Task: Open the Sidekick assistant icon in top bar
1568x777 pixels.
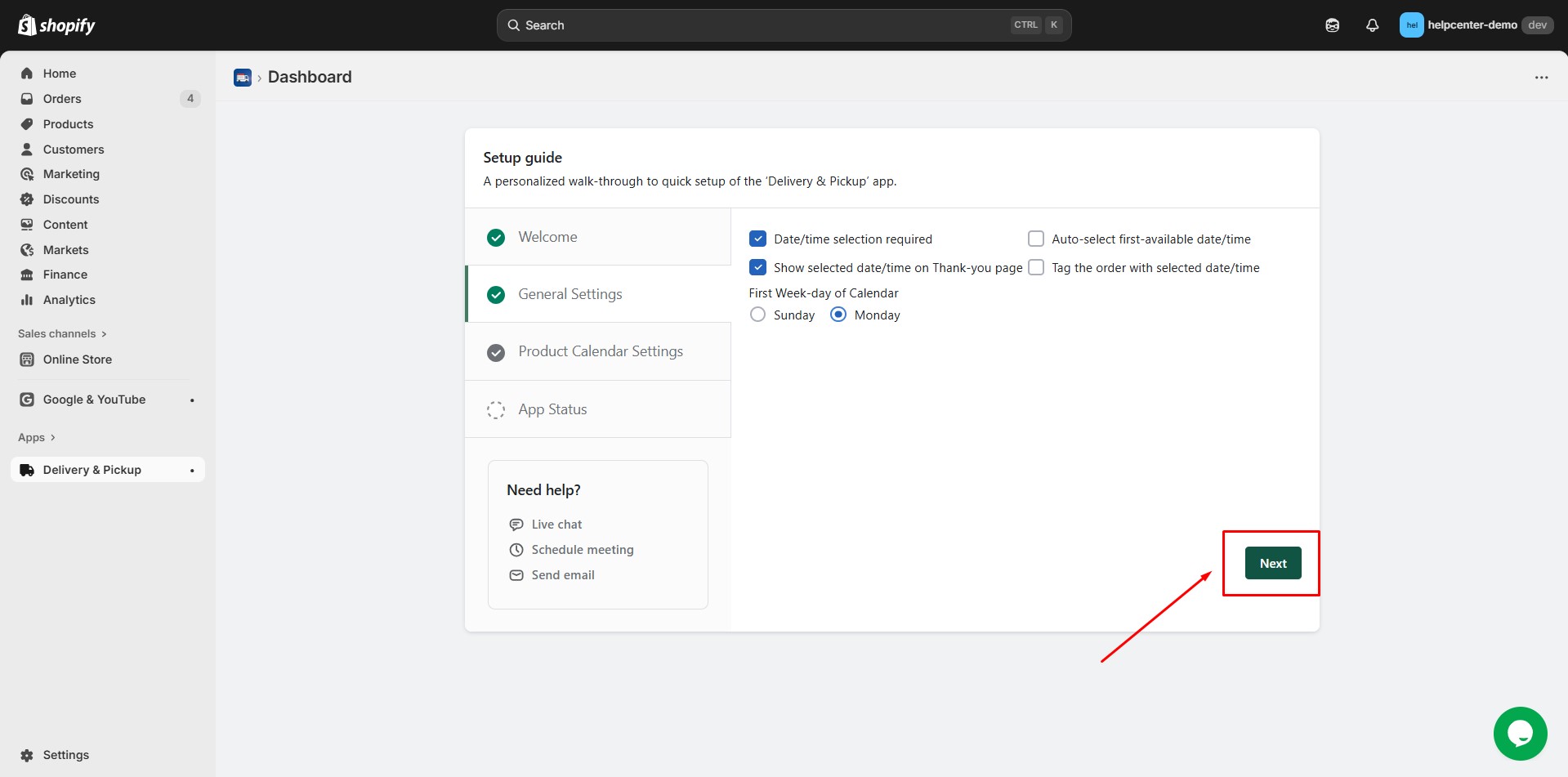Action: tap(1332, 25)
